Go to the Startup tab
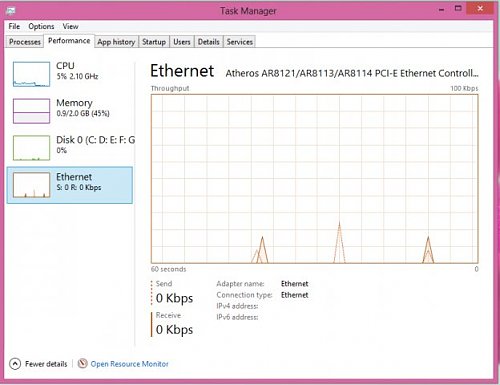The image size is (500, 385). click(154, 42)
